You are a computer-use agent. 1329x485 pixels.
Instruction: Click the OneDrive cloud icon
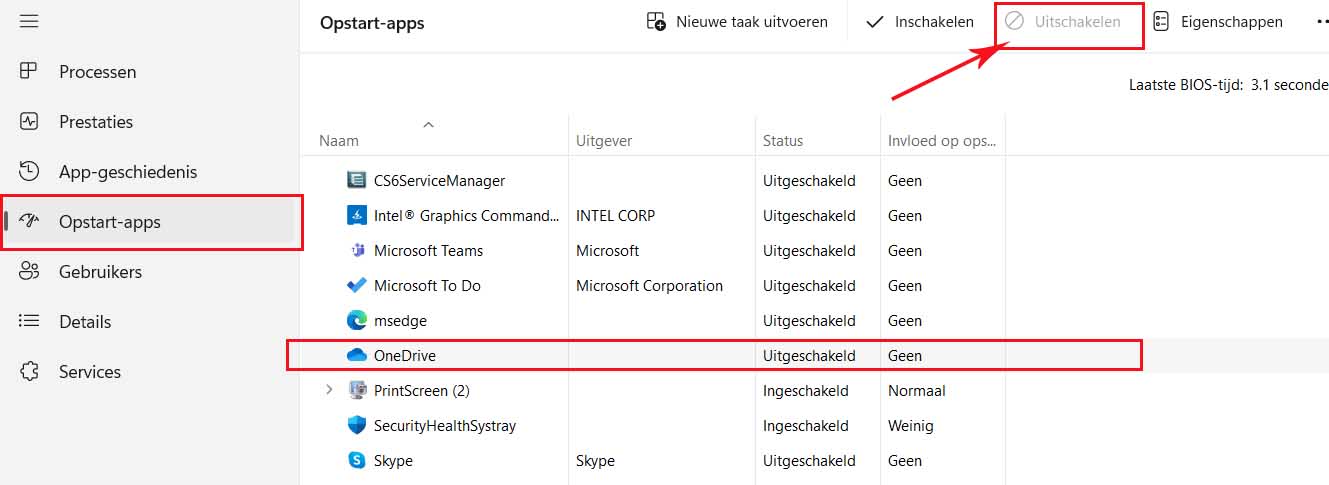[x=356, y=355]
